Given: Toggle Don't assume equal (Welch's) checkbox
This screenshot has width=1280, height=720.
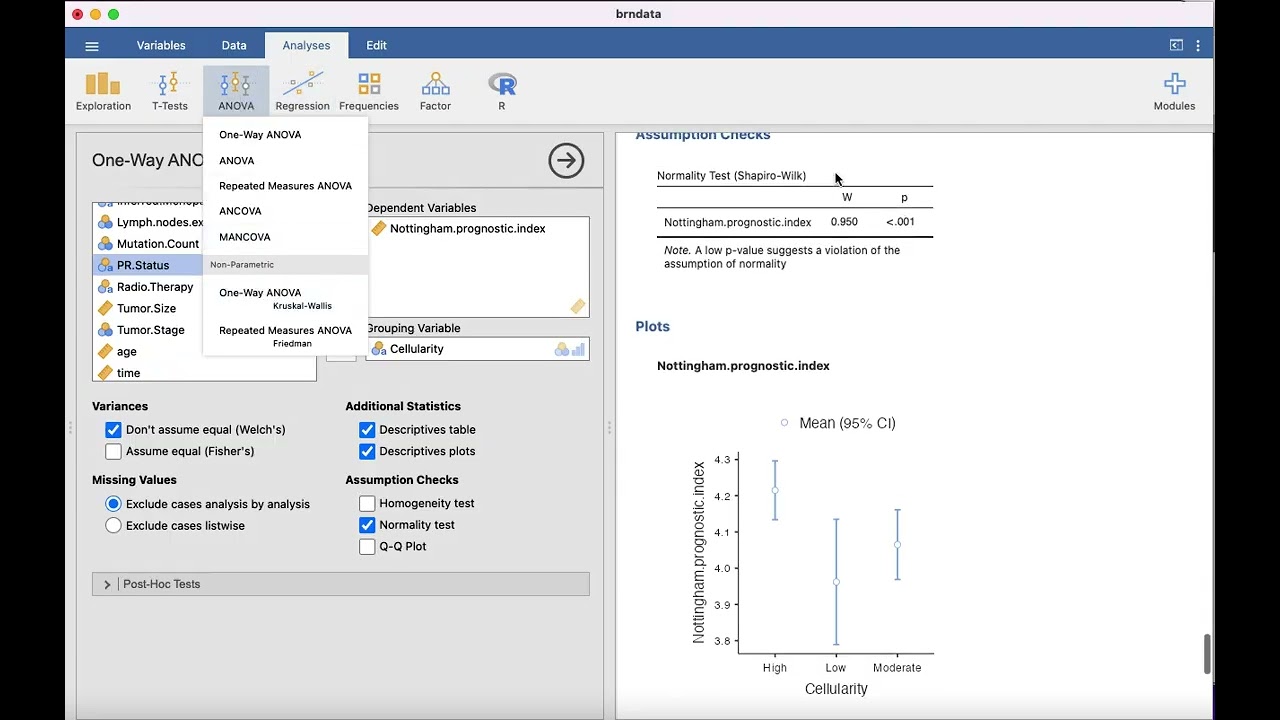Looking at the screenshot, I should [x=113, y=430].
